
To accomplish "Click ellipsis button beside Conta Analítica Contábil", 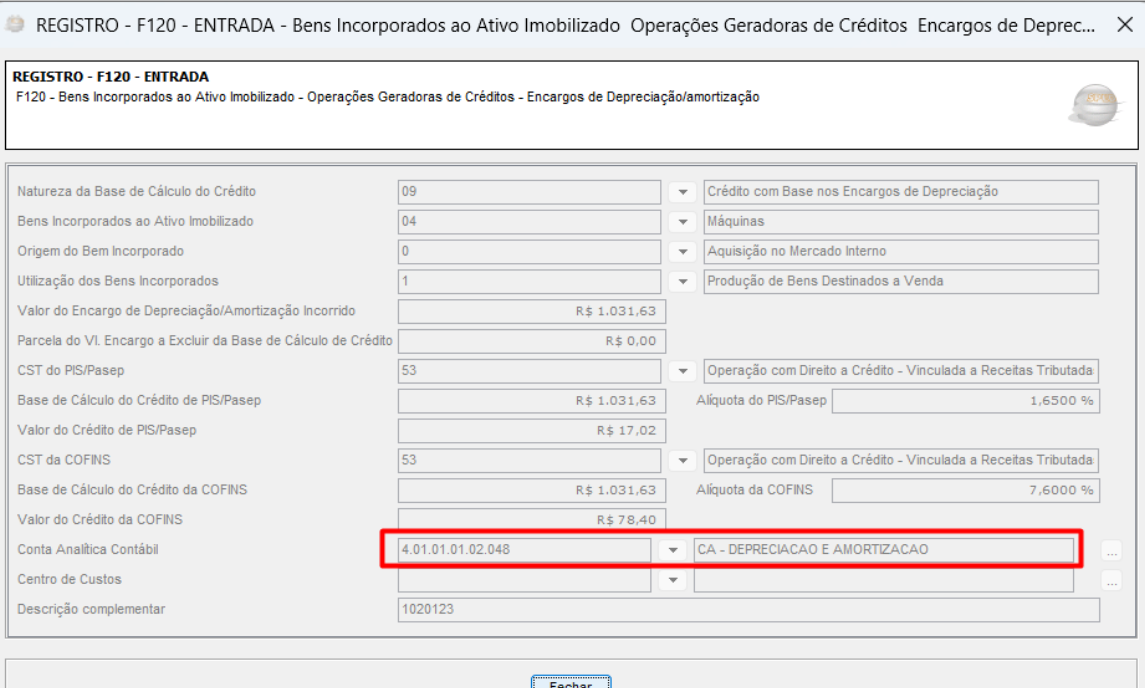I will point(1111,551).
